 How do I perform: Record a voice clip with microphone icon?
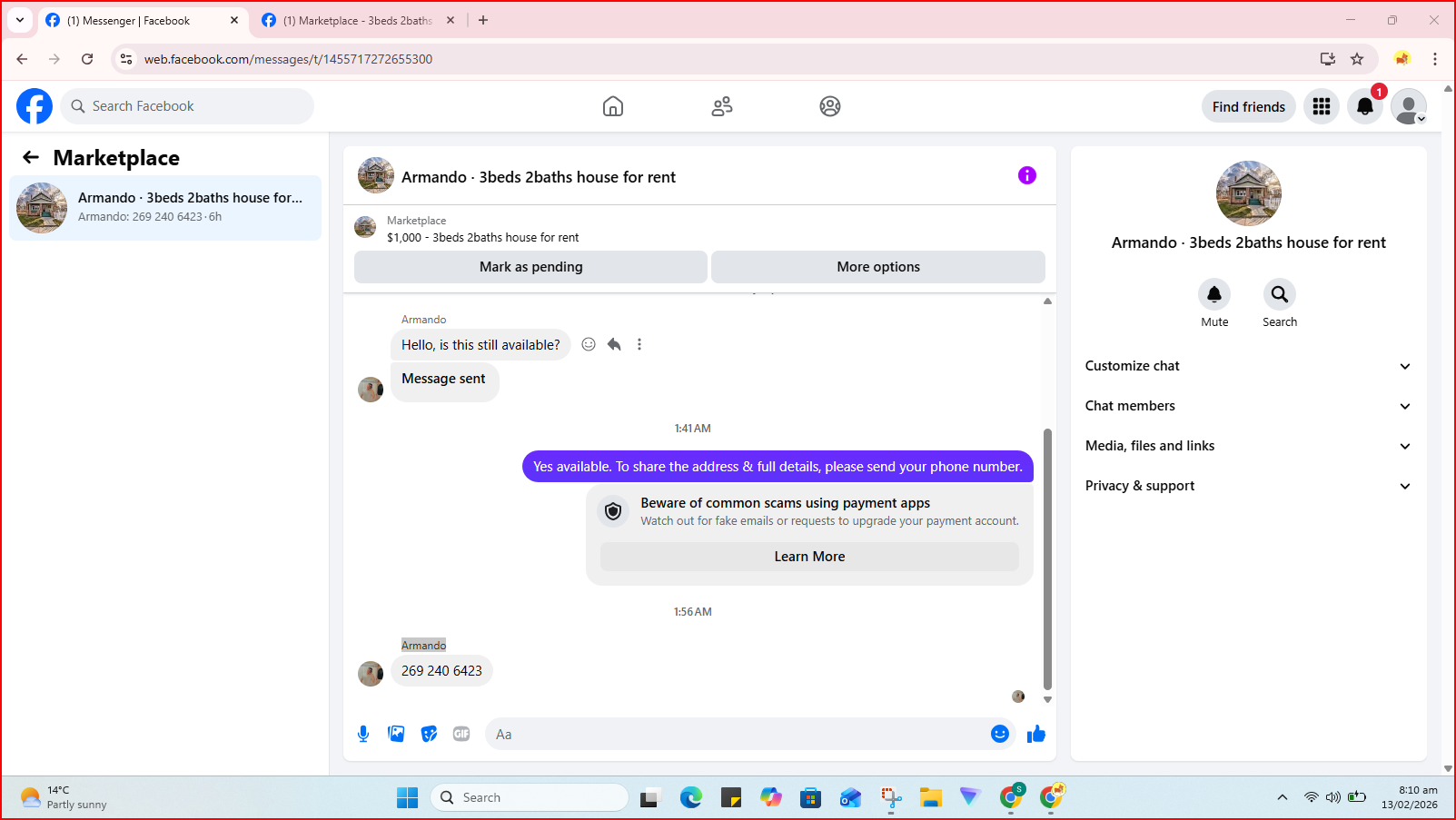[x=363, y=734]
